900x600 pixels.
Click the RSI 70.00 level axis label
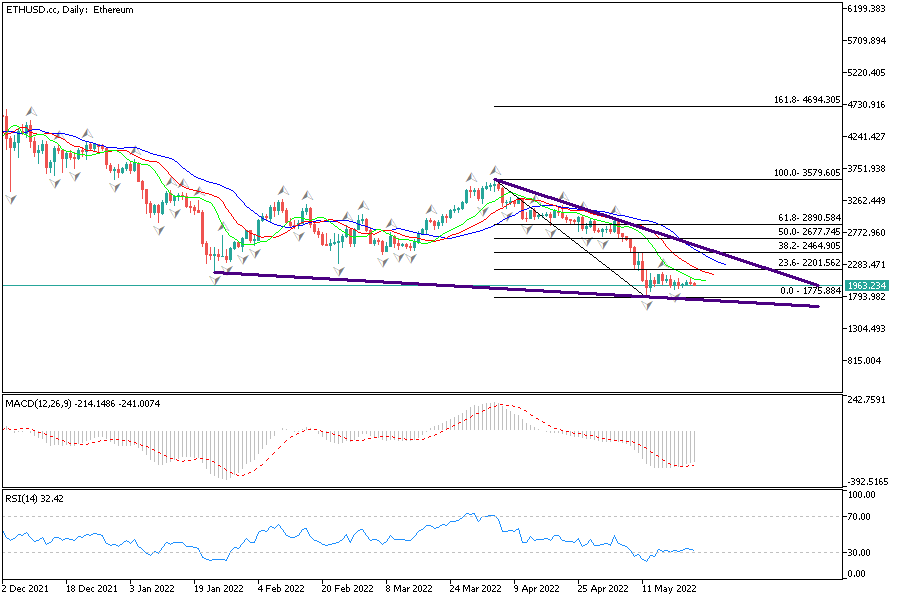click(859, 517)
